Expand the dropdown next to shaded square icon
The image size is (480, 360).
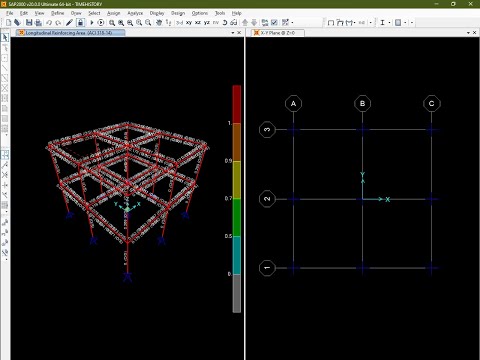click(405, 22)
